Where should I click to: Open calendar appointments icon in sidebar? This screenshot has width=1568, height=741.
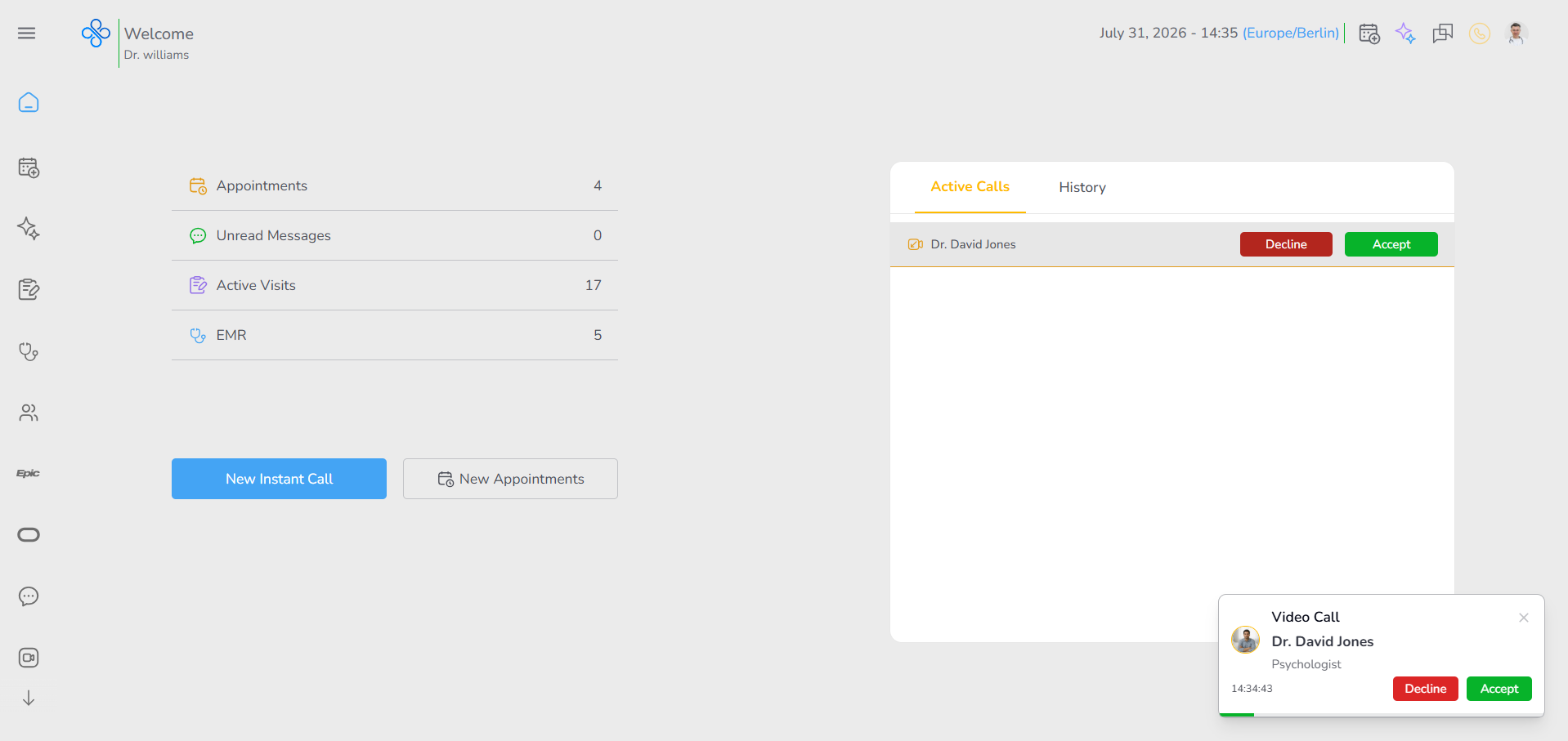(29, 167)
